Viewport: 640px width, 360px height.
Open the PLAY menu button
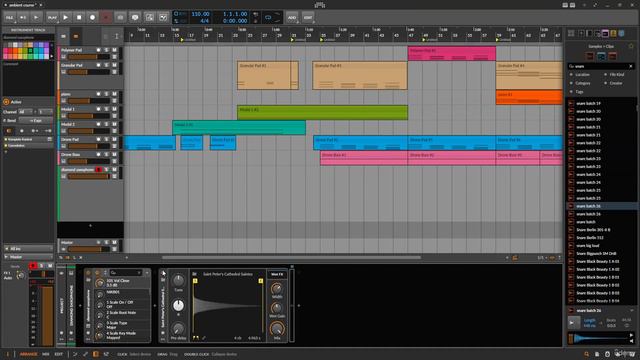pos(52,18)
